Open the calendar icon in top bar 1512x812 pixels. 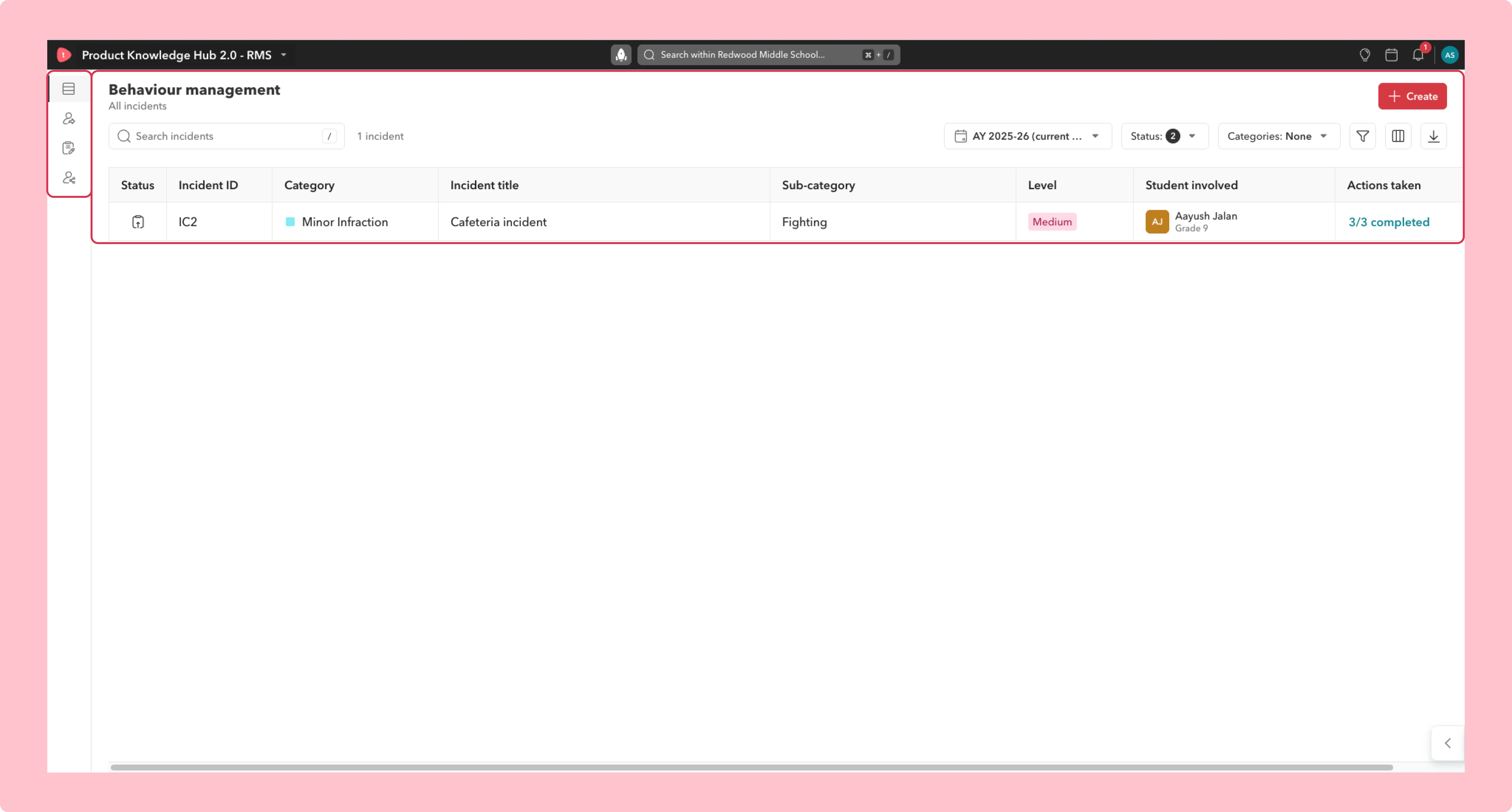pos(1391,55)
